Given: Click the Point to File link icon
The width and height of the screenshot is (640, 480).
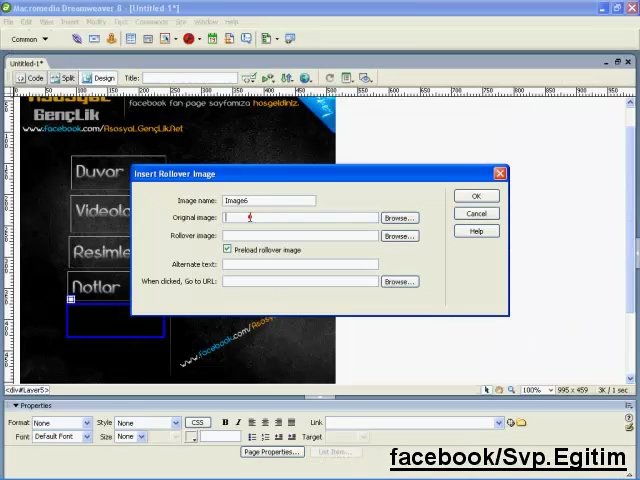Looking at the screenshot, I should (510, 423).
